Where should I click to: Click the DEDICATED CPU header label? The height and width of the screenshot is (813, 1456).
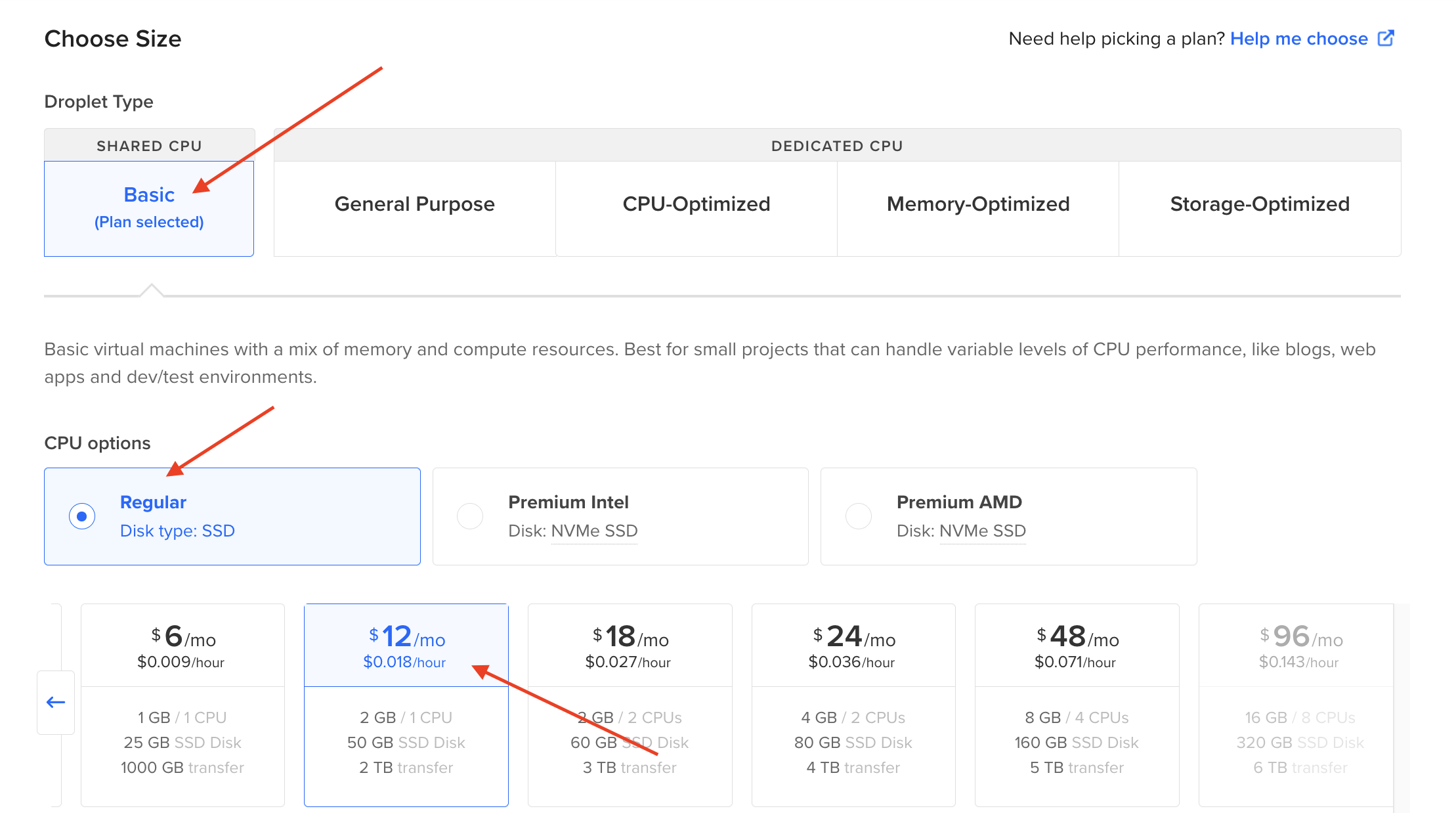[x=837, y=146]
